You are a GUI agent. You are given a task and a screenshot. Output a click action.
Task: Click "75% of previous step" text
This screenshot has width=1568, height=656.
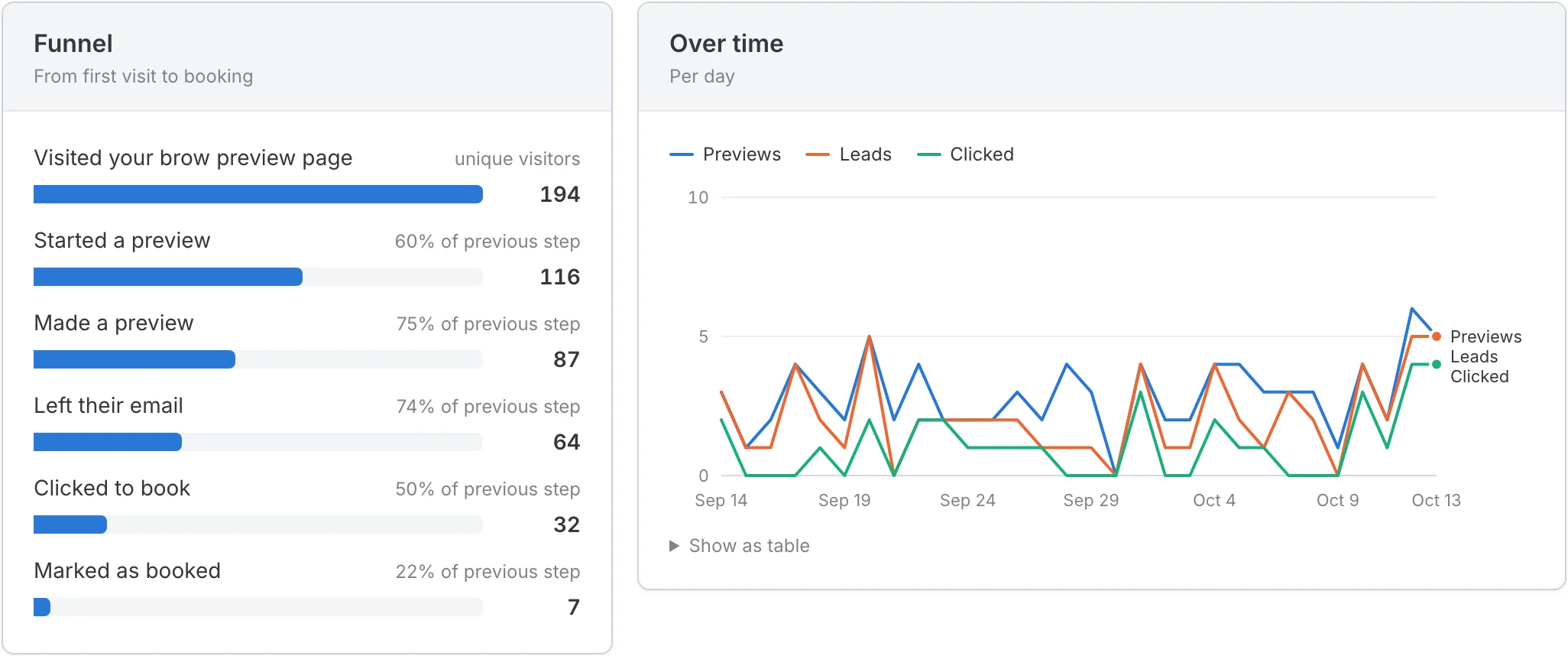[488, 324]
